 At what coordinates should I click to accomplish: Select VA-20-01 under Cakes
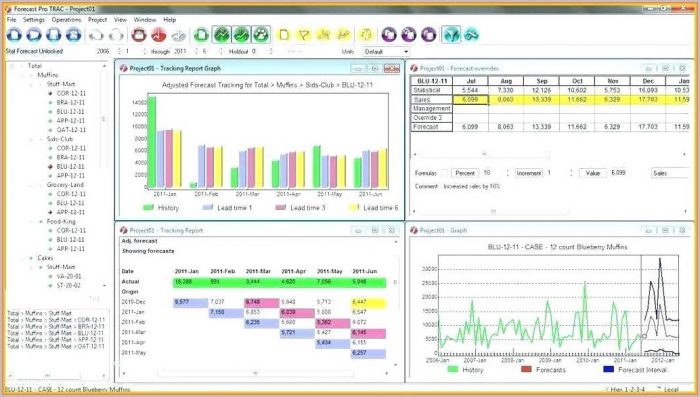69,276
